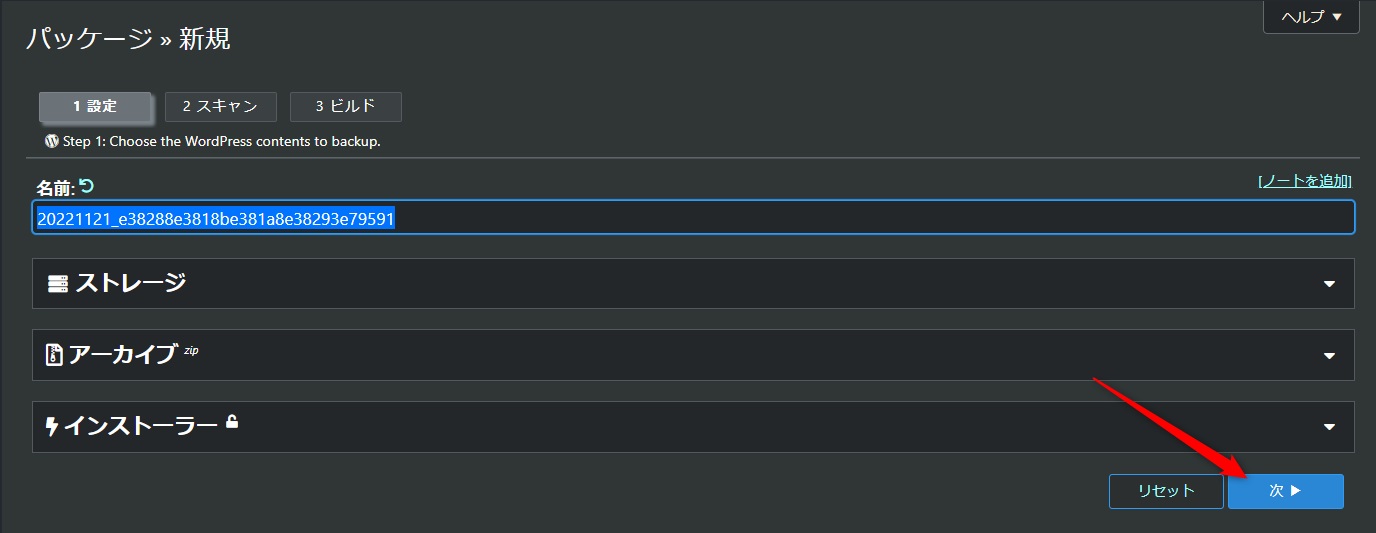Screen dimensions: 1376x533
Task: Click the unlocked padlock icon beside インストーラー
Action: pyautogui.click(x=232, y=422)
